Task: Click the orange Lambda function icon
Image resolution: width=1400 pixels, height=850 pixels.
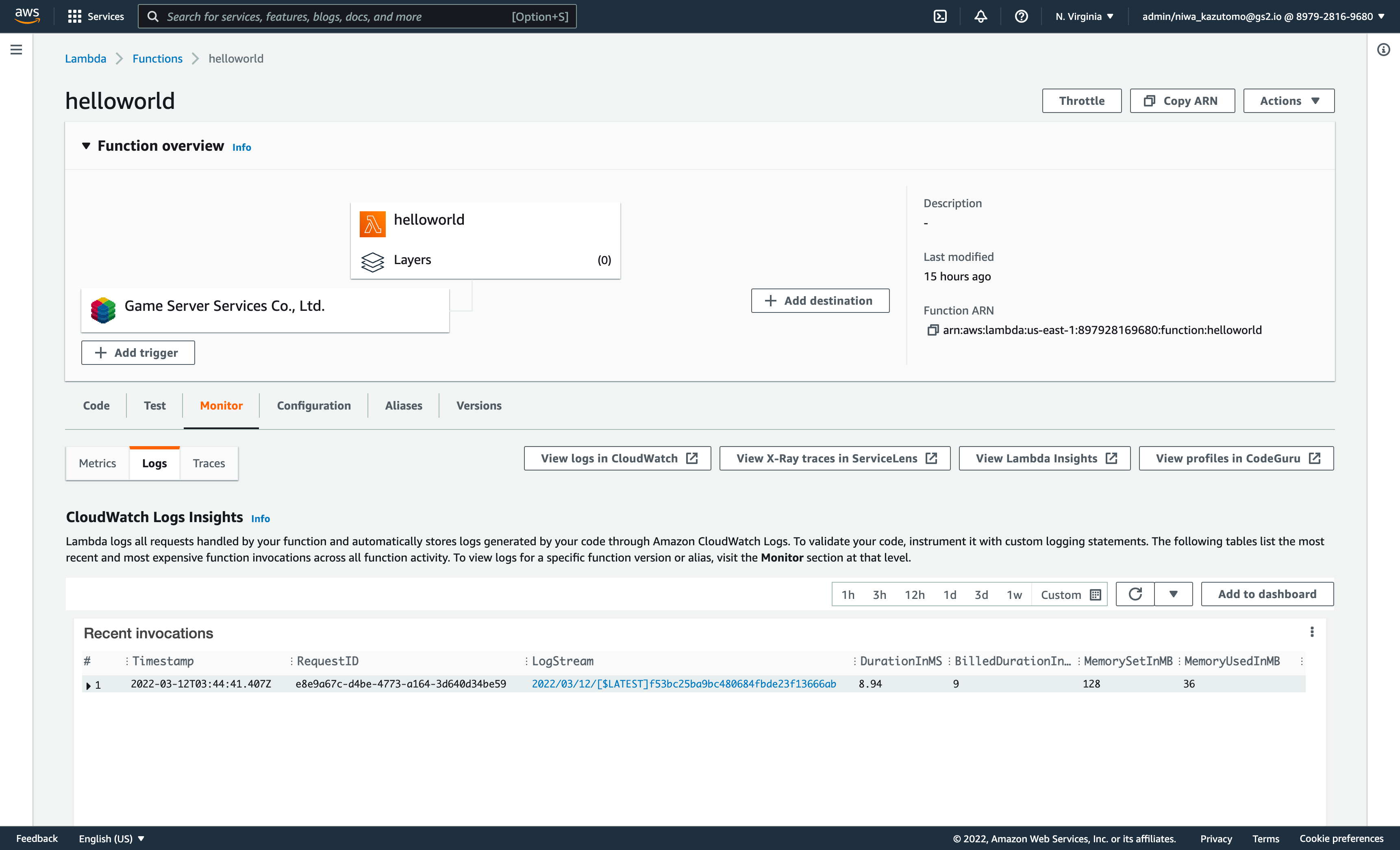Action: 372,224
